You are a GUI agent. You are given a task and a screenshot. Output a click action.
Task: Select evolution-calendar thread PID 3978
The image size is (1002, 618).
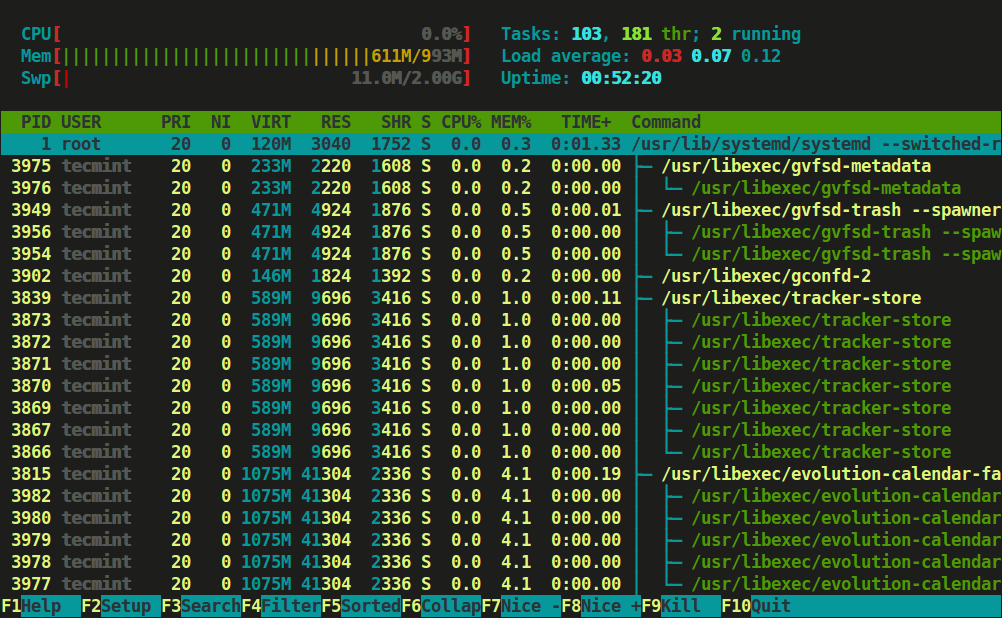coord(501,562)
